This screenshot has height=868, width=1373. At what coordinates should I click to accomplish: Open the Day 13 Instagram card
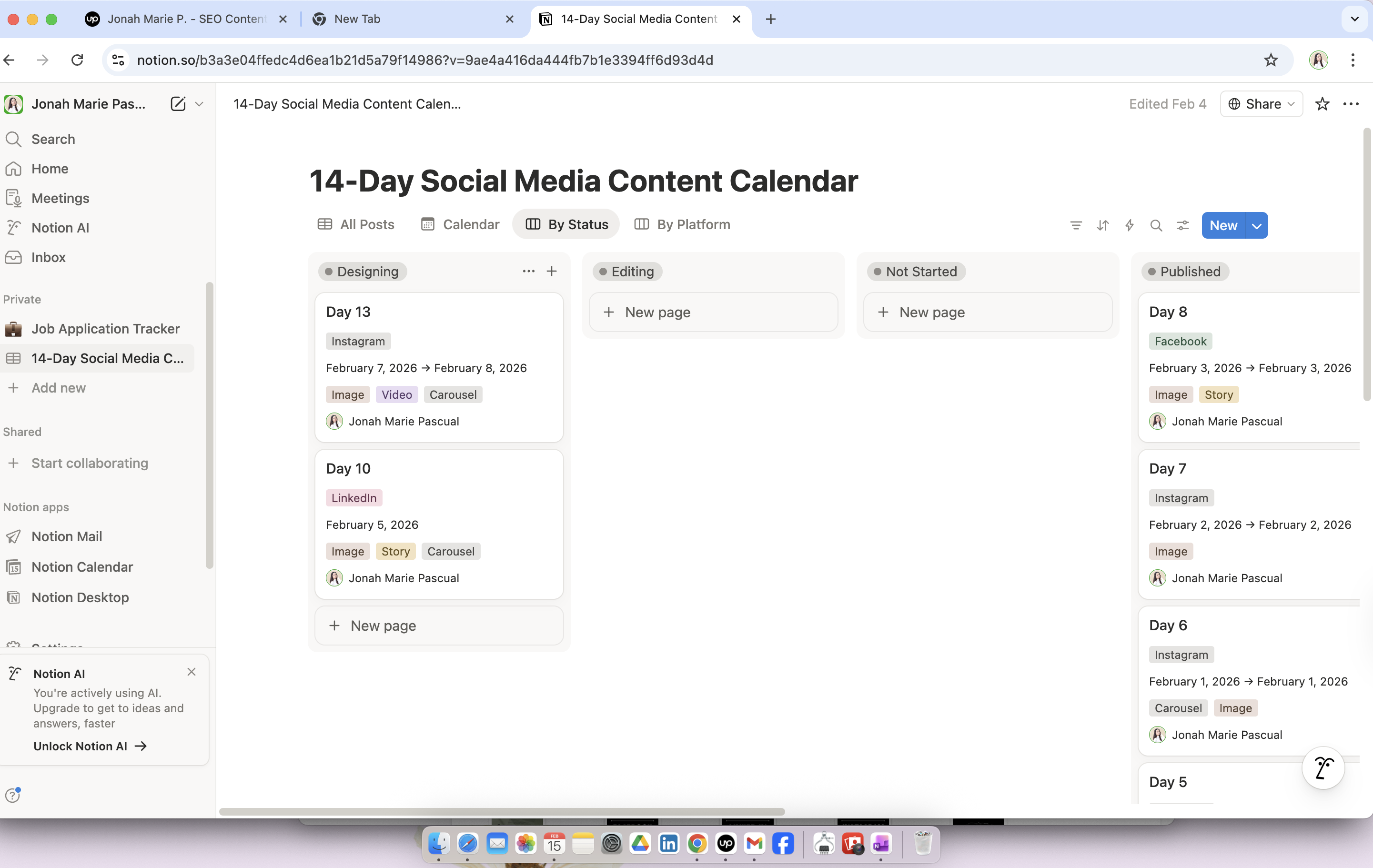click(x=438, y=312)
